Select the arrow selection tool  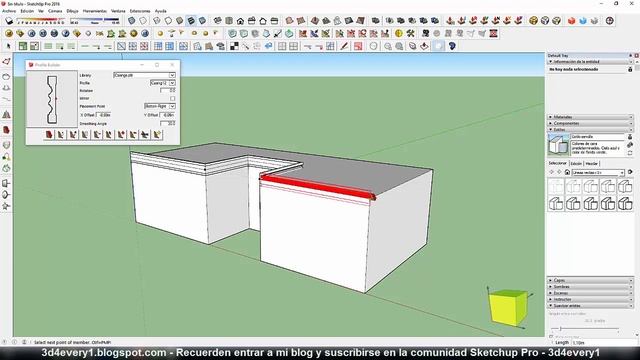pyautogui.click(x=9, y=46)
